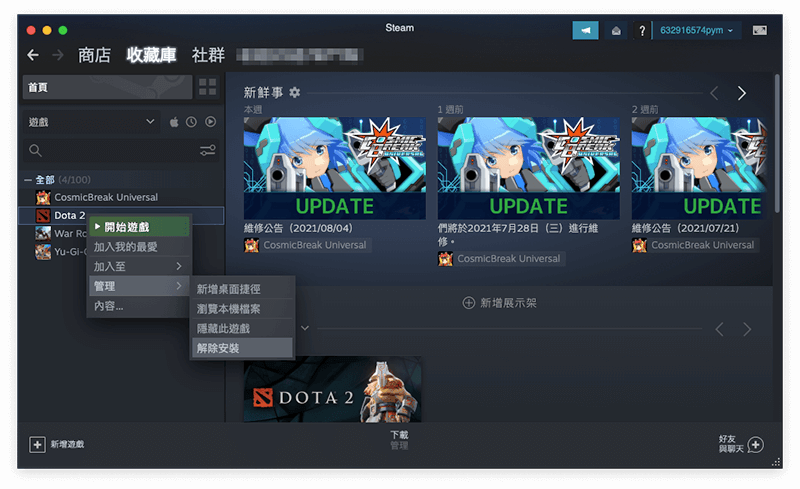Open the 1 週前 CosmicBreak UPDATE thumbnail
This screenshot has height=489, width=800.
coord(529,168)
